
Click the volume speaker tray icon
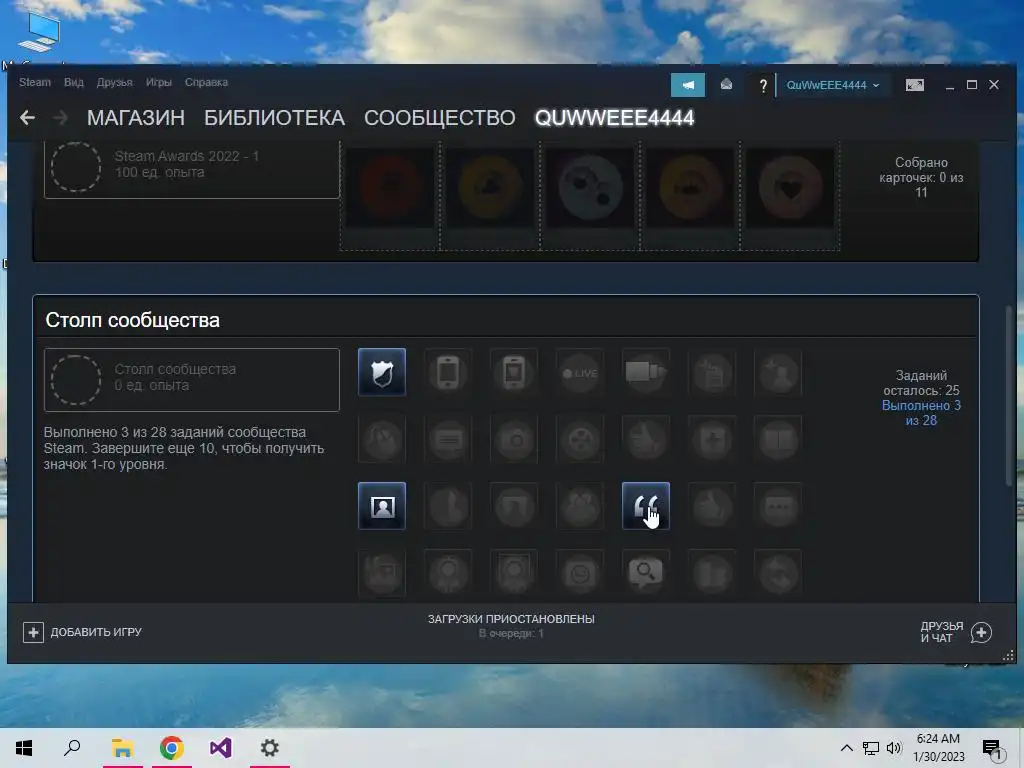[894, 748]
